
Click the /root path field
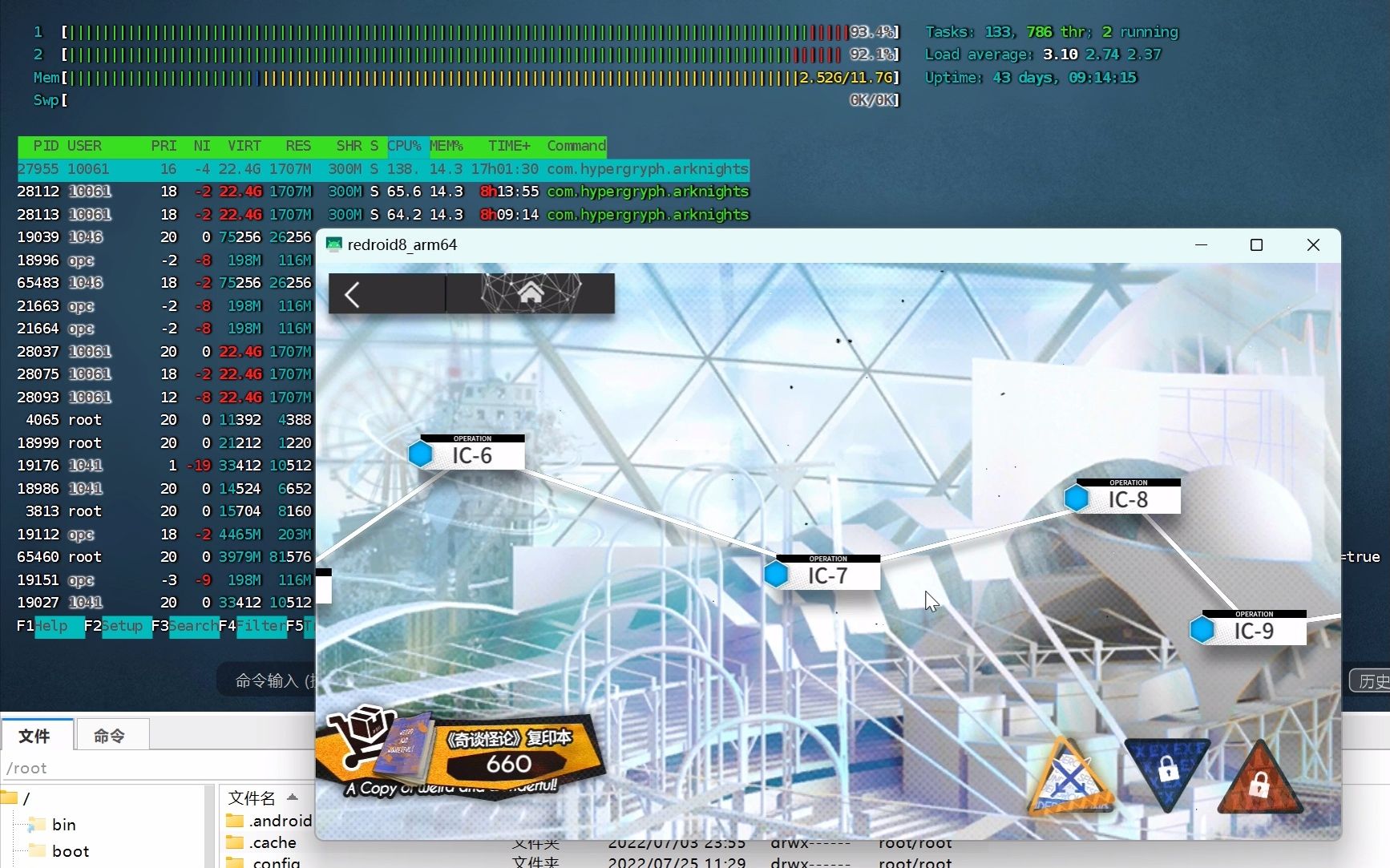[x=158, y=768]
